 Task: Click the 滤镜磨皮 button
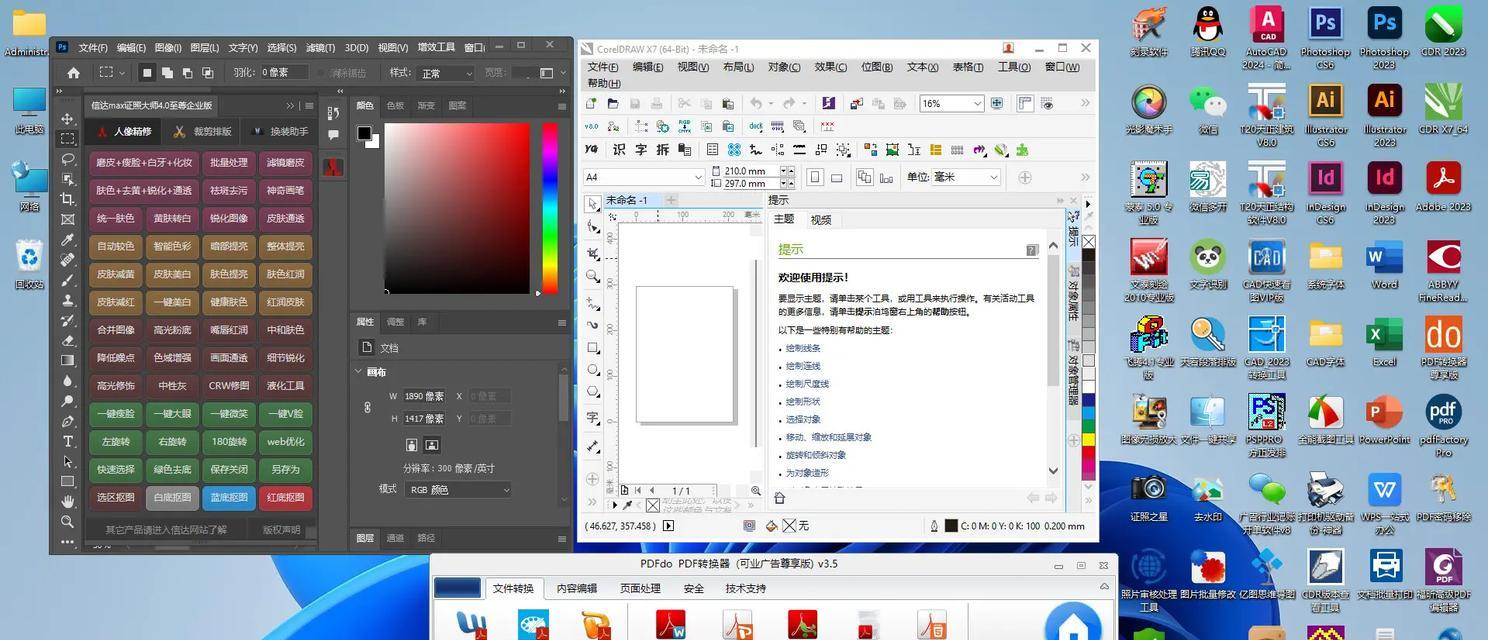285,162
